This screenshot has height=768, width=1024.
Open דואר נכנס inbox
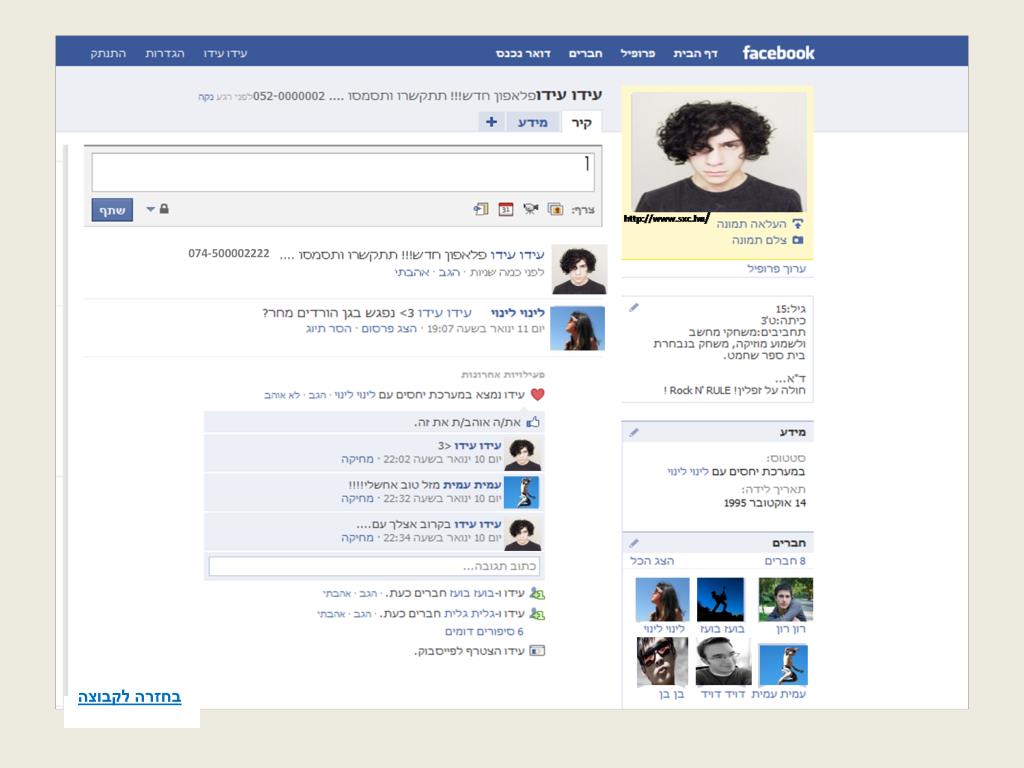523,54
